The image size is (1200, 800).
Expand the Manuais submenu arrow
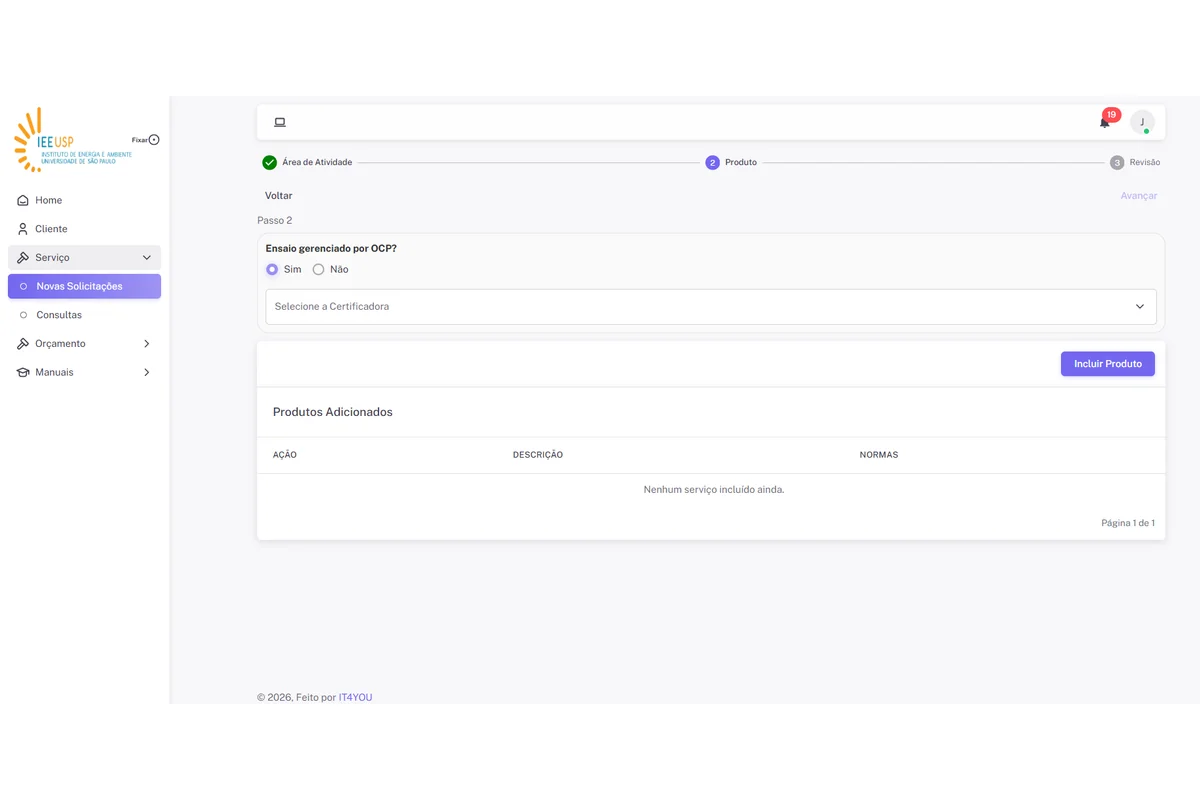147,372
